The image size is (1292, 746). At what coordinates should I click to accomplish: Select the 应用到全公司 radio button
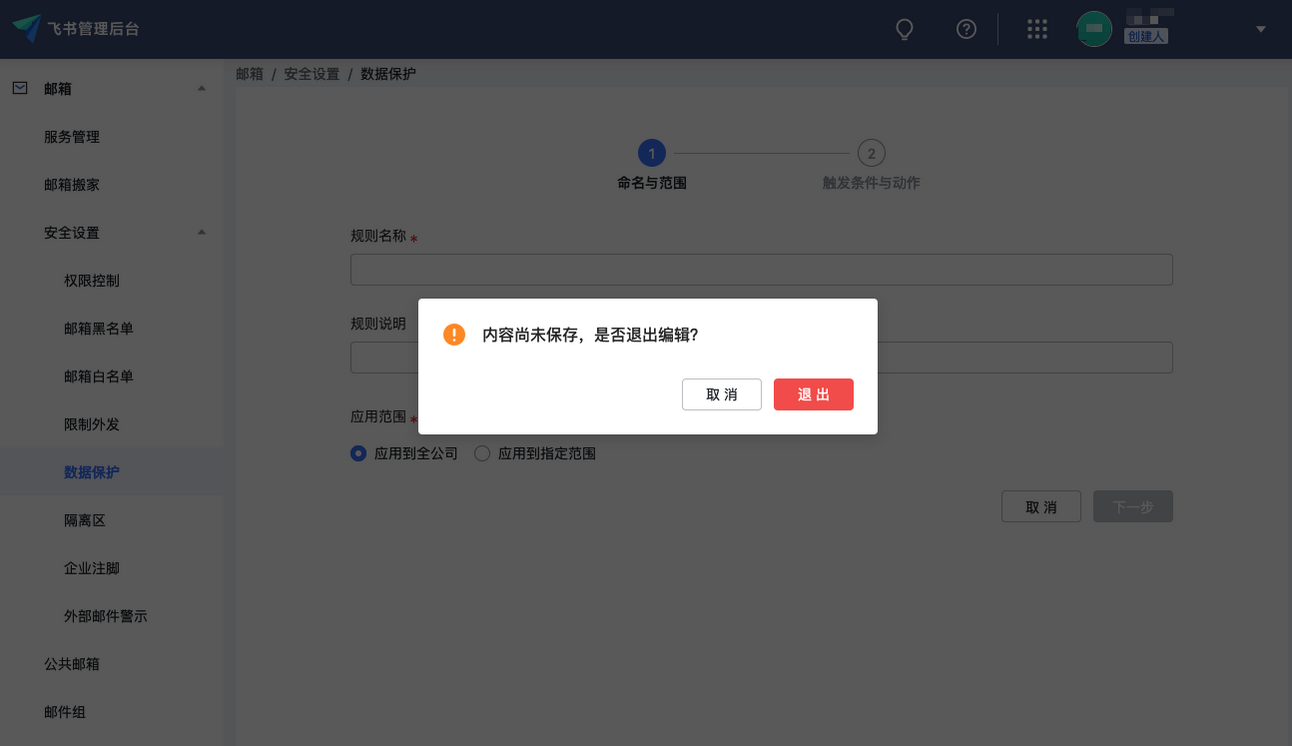tap(358, 453)
